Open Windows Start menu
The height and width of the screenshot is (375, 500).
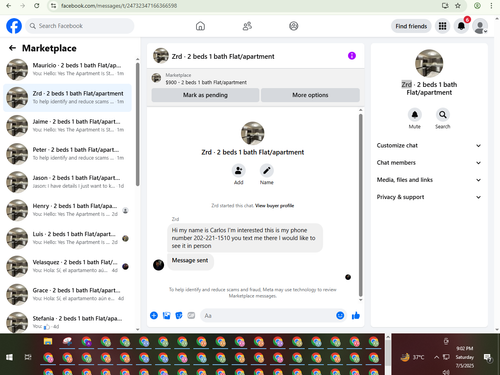click(9, 357)
